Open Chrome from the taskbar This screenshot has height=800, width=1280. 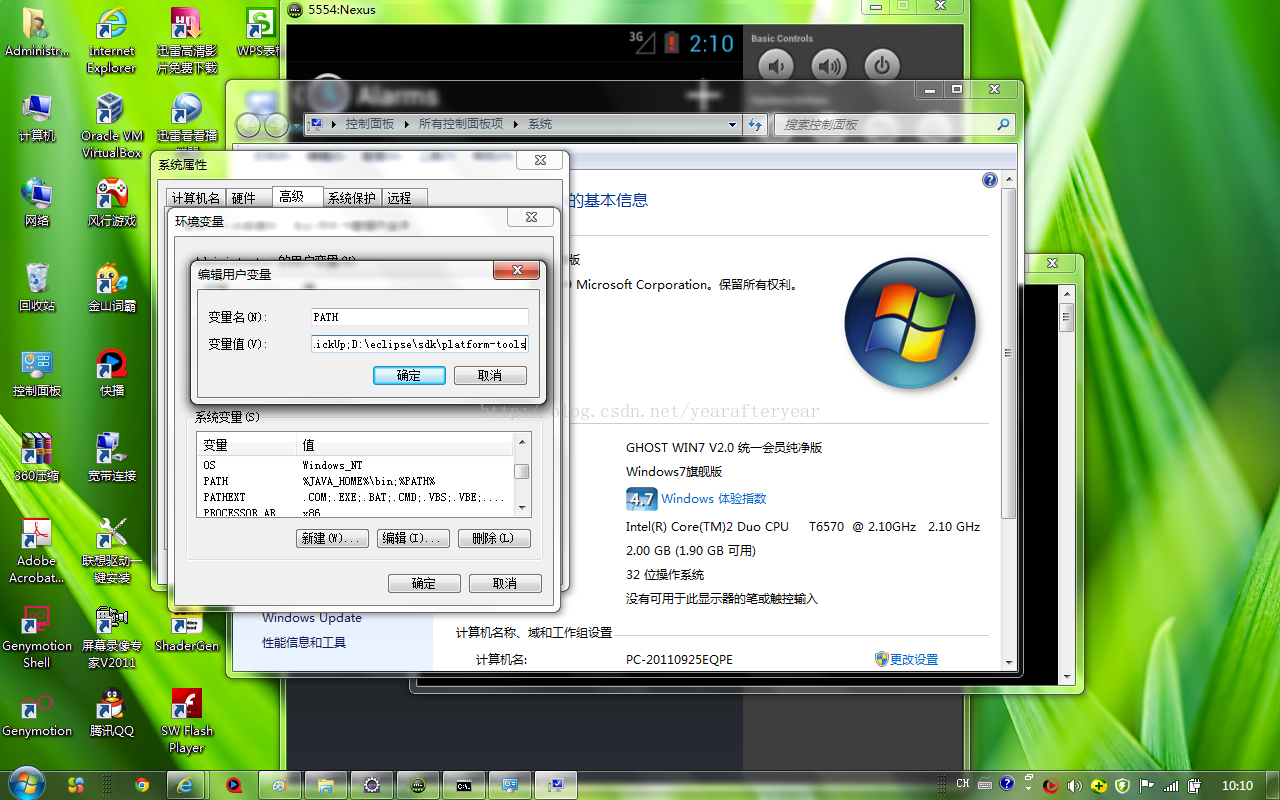point(142,785)
